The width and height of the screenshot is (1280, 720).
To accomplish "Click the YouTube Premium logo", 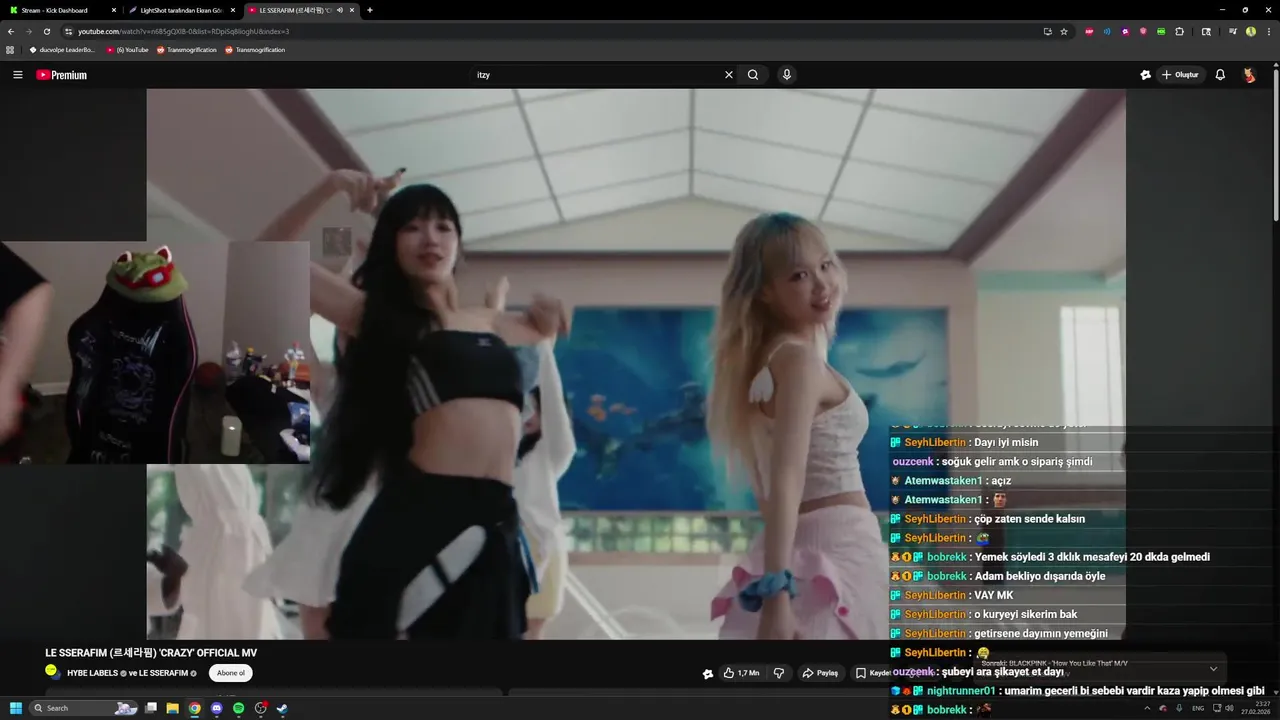I will 62,75.
